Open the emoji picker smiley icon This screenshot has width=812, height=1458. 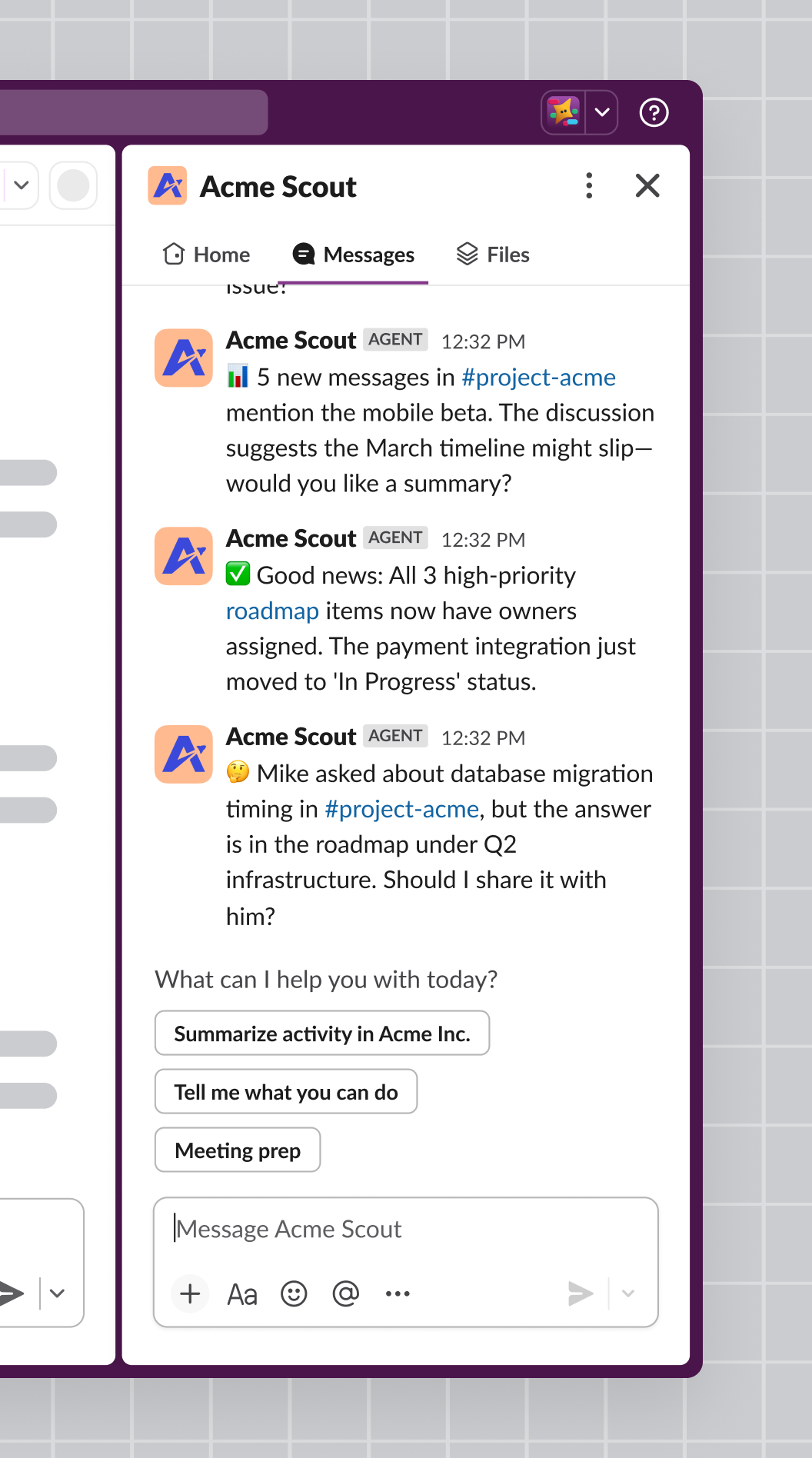tap(294, 1293)
